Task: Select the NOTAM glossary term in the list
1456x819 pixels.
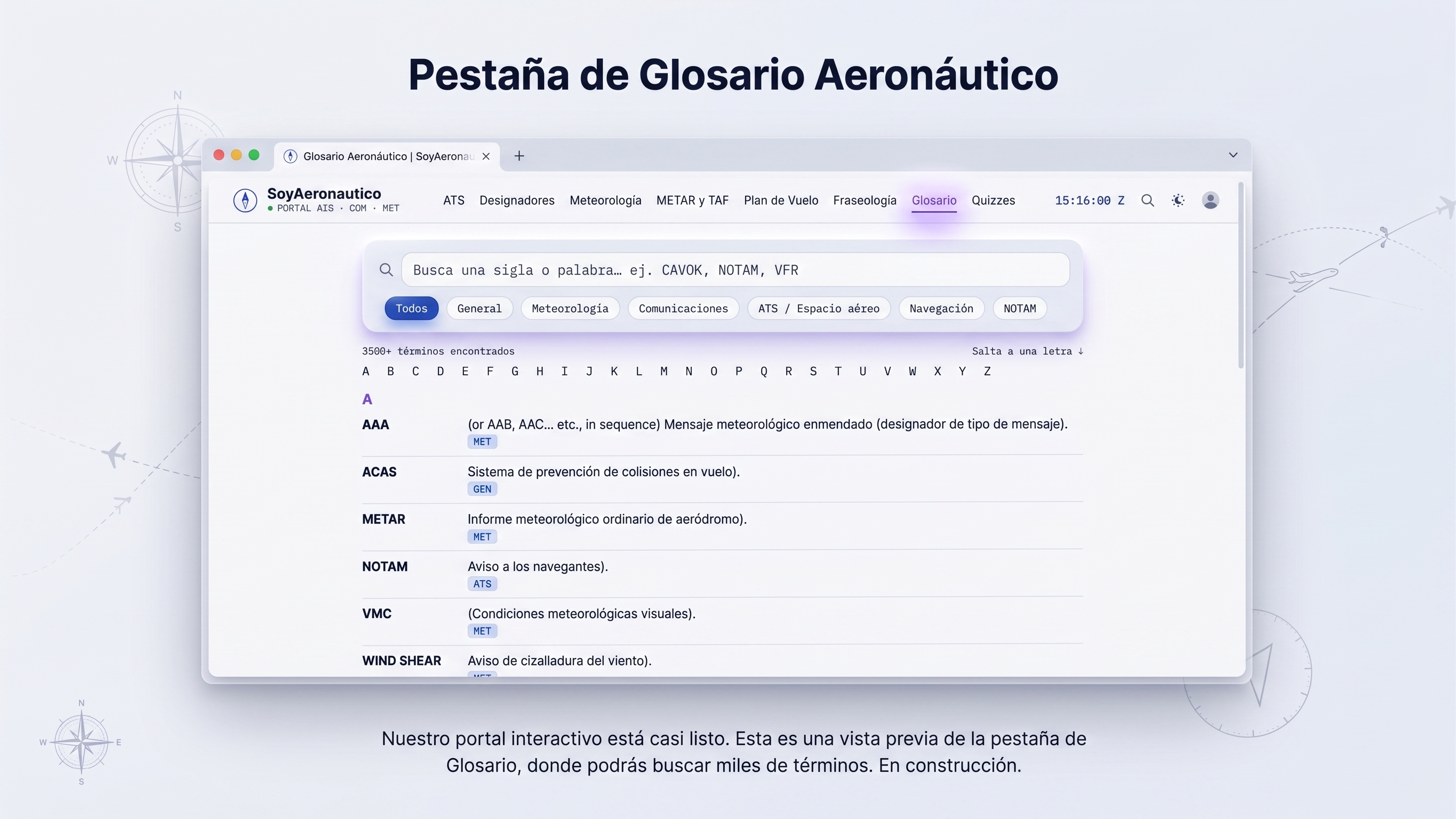Action: pos(385,566)
